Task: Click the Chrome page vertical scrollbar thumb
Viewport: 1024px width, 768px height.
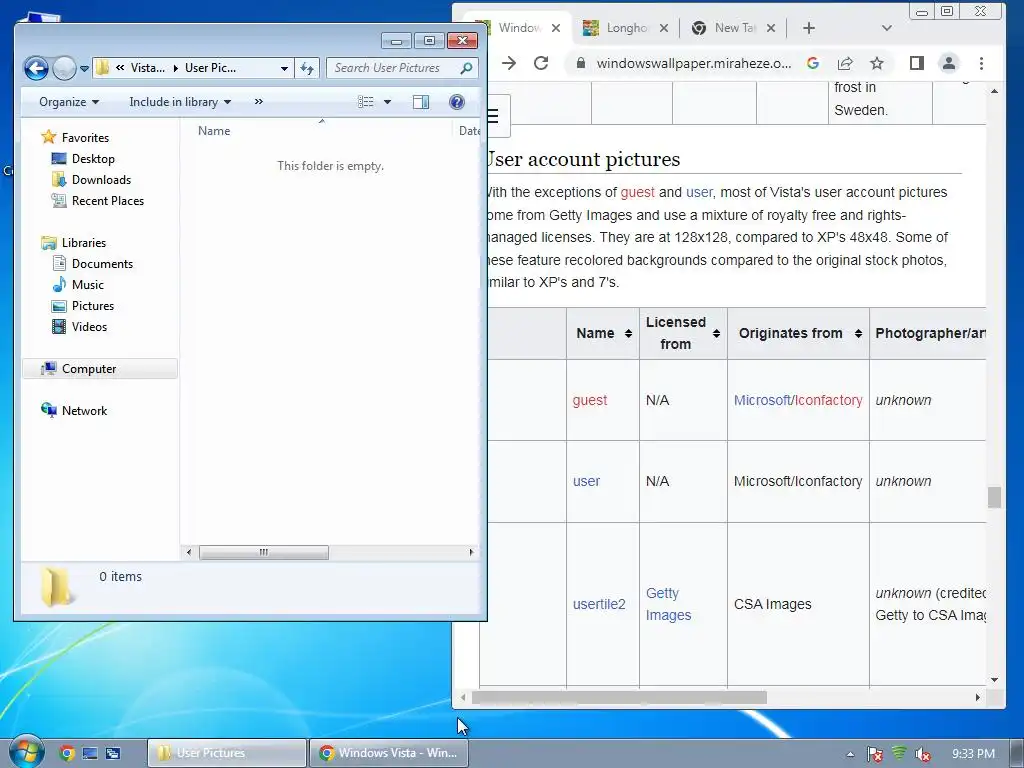Action: [994, 497]
